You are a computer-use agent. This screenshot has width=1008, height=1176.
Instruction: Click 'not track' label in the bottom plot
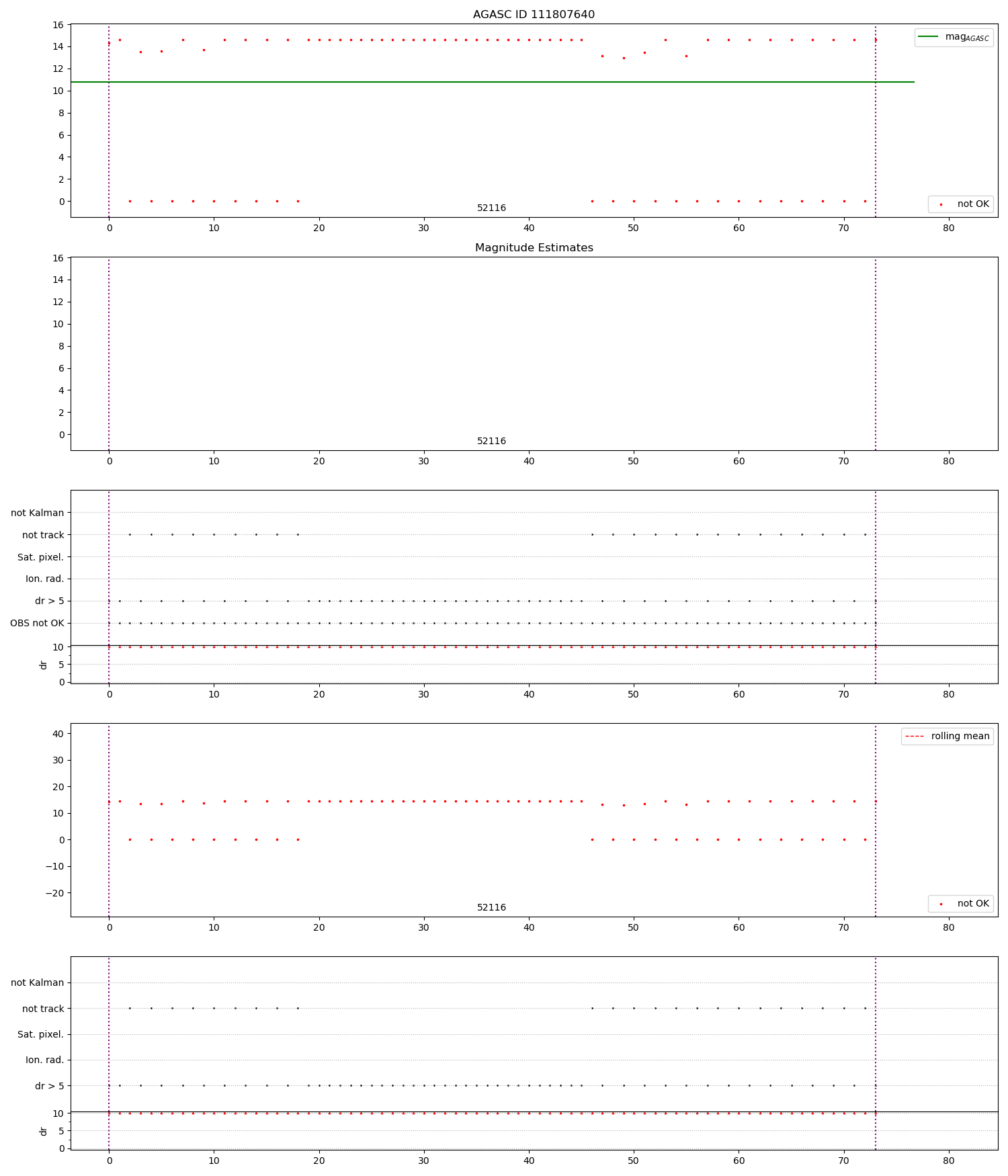coord(43,1009)
